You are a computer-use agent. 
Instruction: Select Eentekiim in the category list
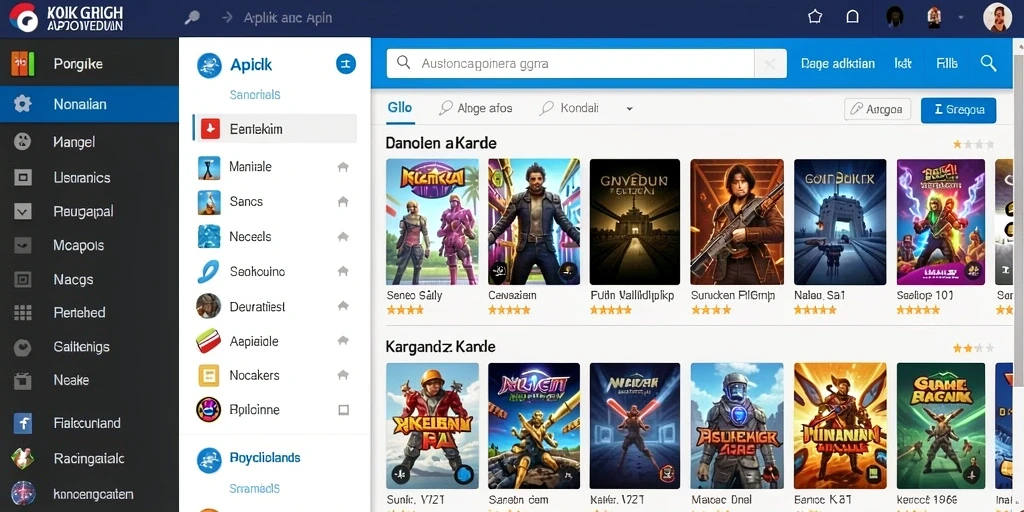coord(274,129)
